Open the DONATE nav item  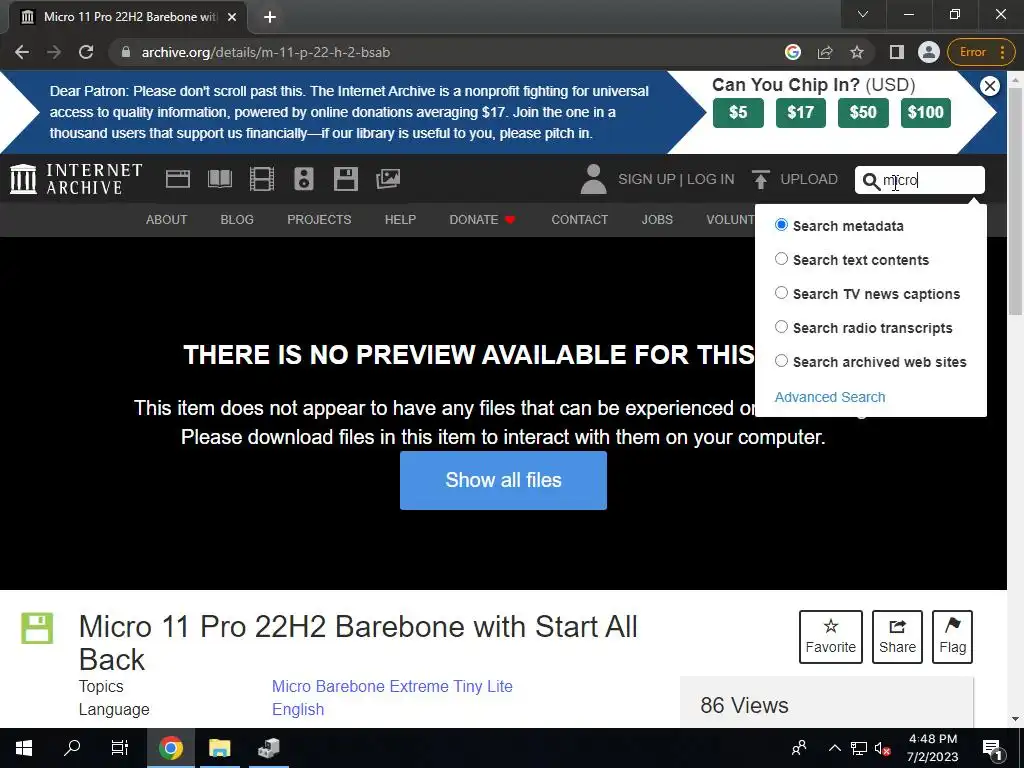[483, 219]
